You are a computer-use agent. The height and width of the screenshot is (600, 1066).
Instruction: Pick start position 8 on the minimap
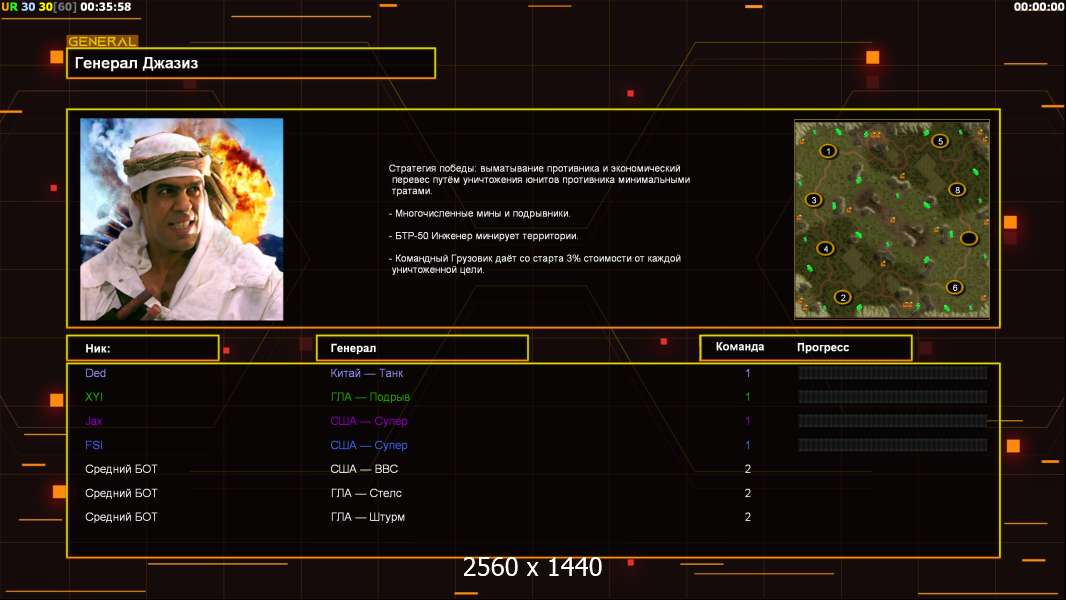coord(957,190)
